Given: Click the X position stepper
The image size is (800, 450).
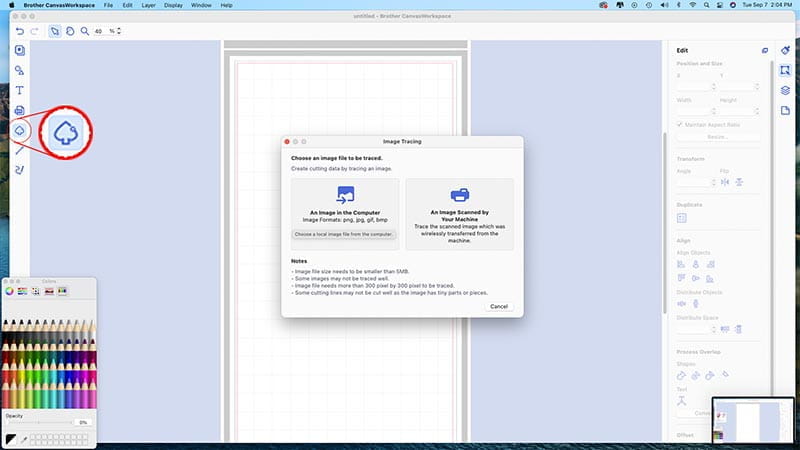Looking at the screenshot, I should (x=713, y=87).
